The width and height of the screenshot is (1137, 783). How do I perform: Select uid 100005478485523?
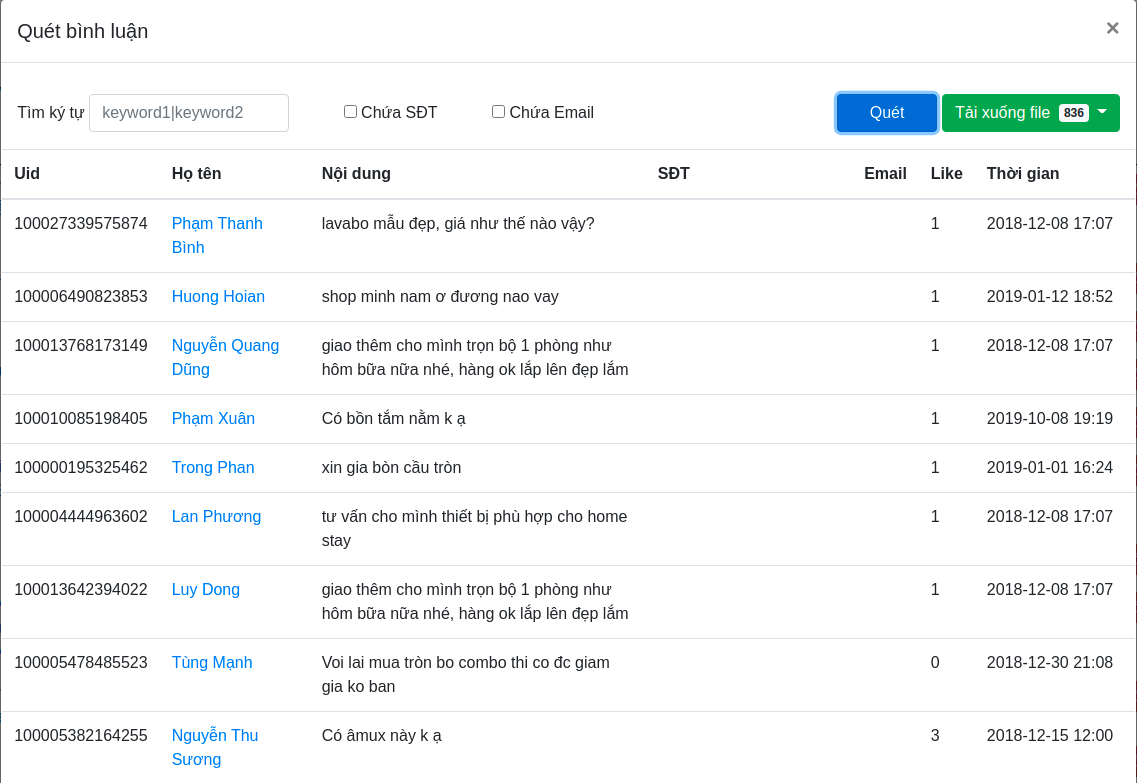[81, 663]
